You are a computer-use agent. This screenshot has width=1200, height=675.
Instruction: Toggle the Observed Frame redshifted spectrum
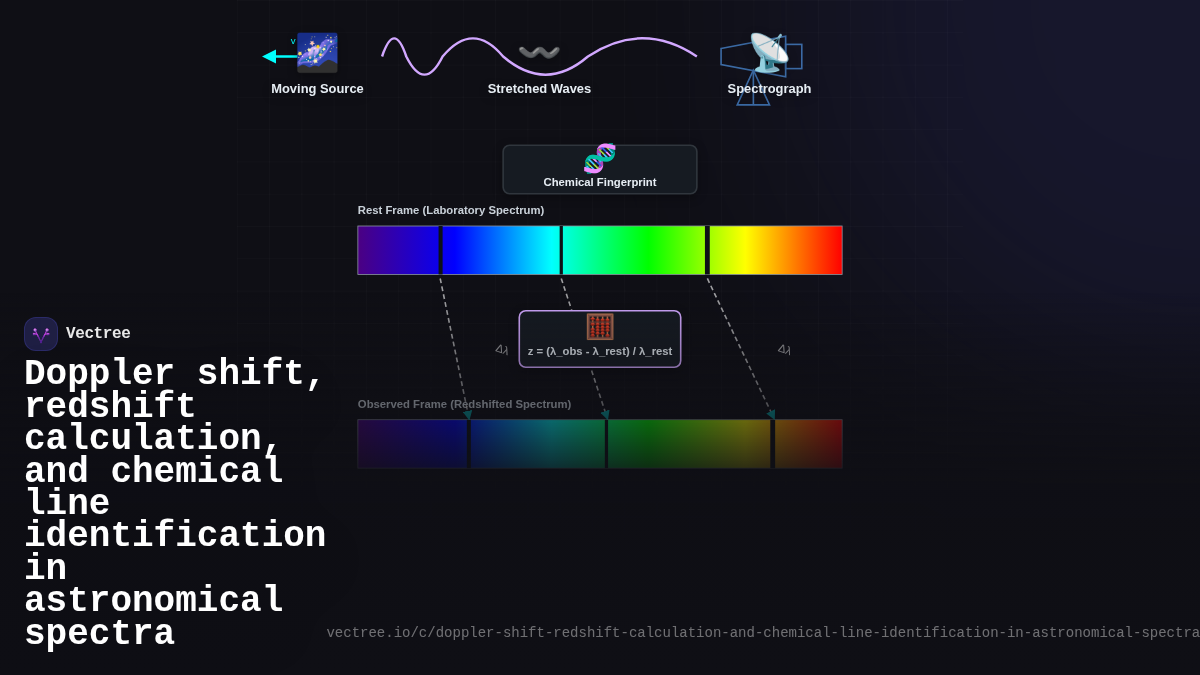(600, 443)
